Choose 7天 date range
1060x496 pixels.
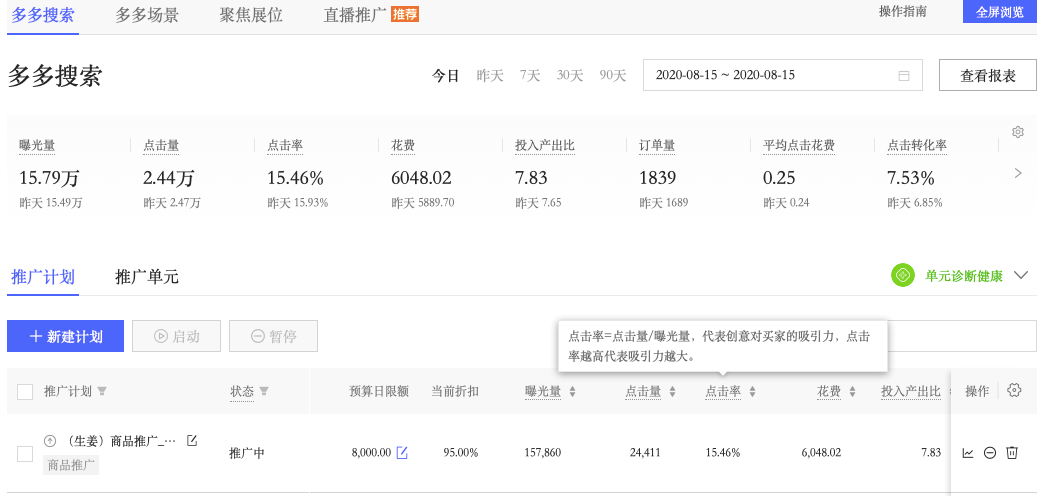click(530, 76)
